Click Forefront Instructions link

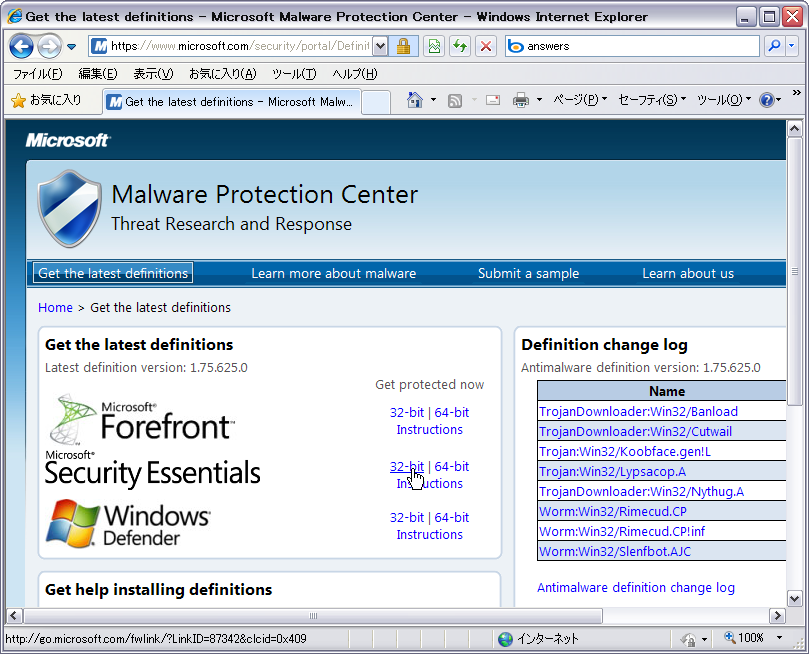tap(429, 430)
